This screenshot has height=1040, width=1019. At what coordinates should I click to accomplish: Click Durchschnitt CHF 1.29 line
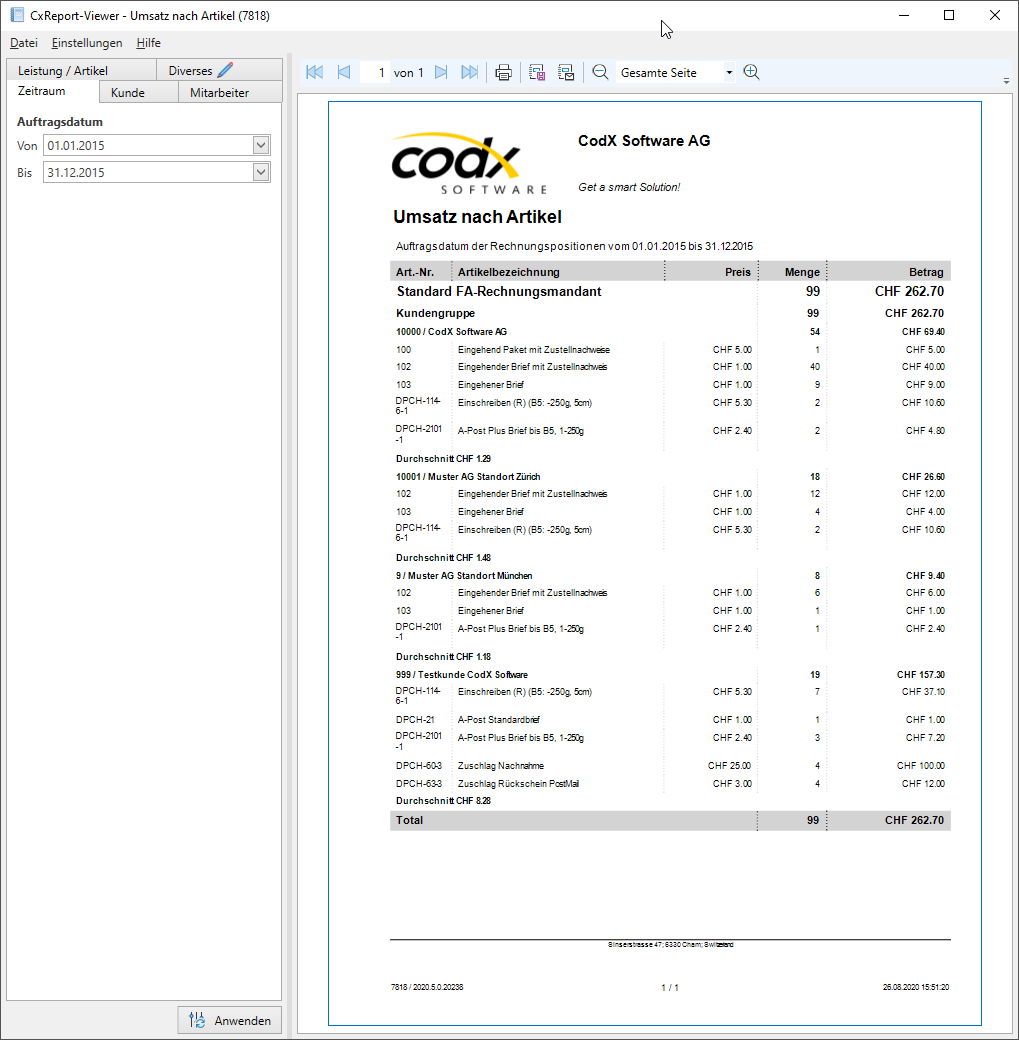coord(443,458)
